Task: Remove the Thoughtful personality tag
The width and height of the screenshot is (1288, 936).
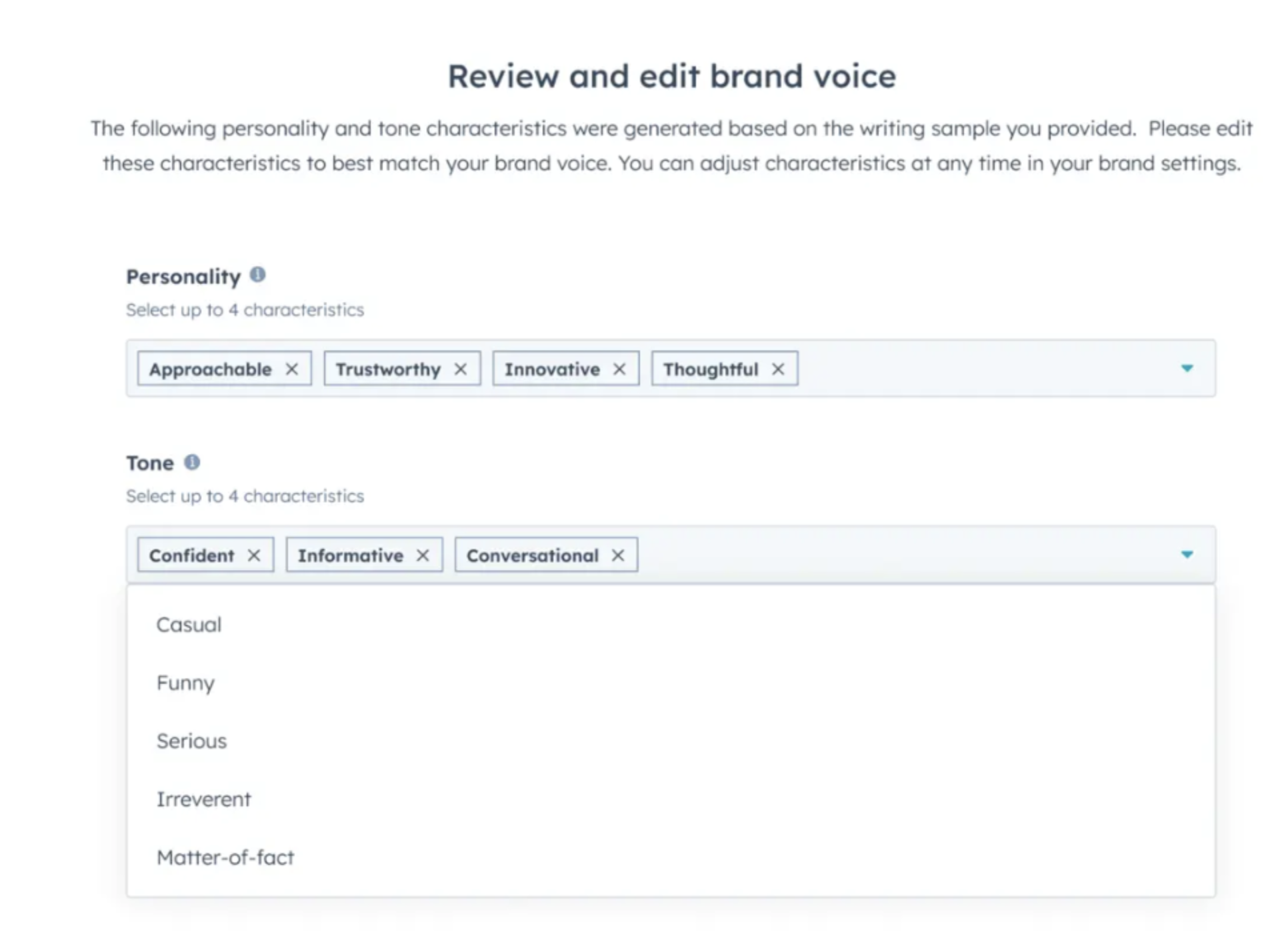Action: pyautogui.click(x=778, y=369)
